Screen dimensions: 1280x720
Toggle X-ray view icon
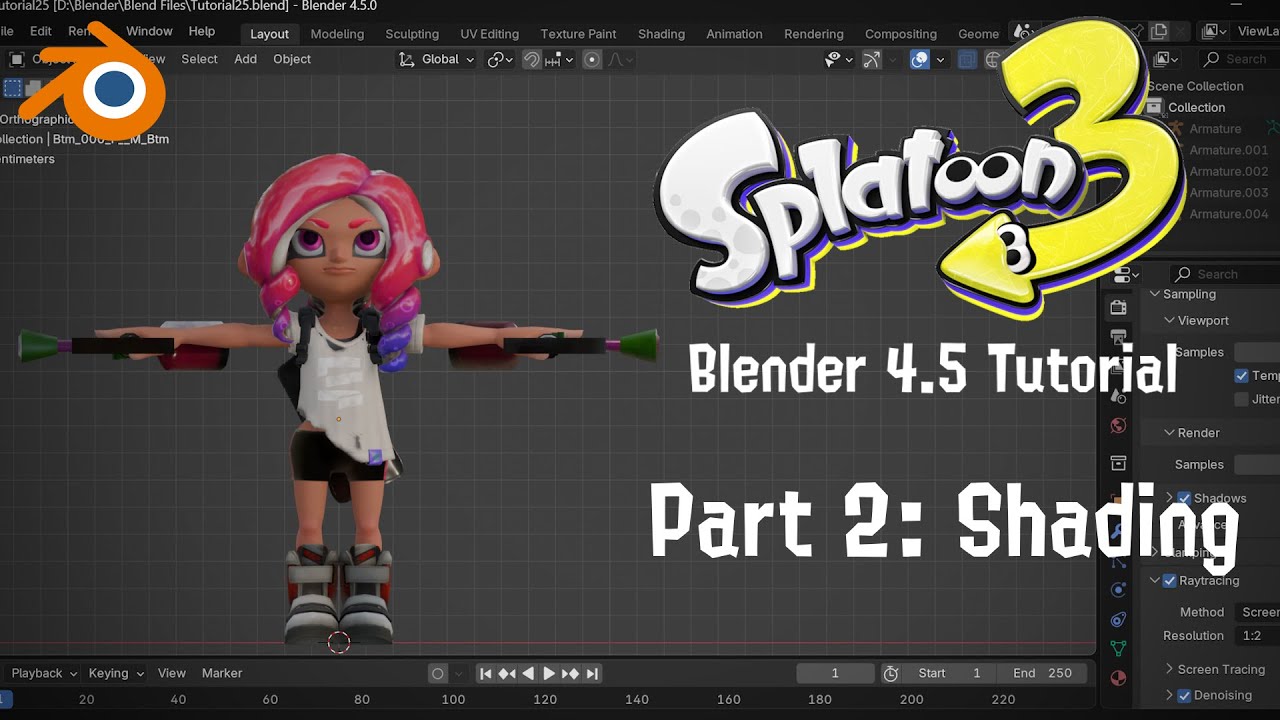(967, 59)
